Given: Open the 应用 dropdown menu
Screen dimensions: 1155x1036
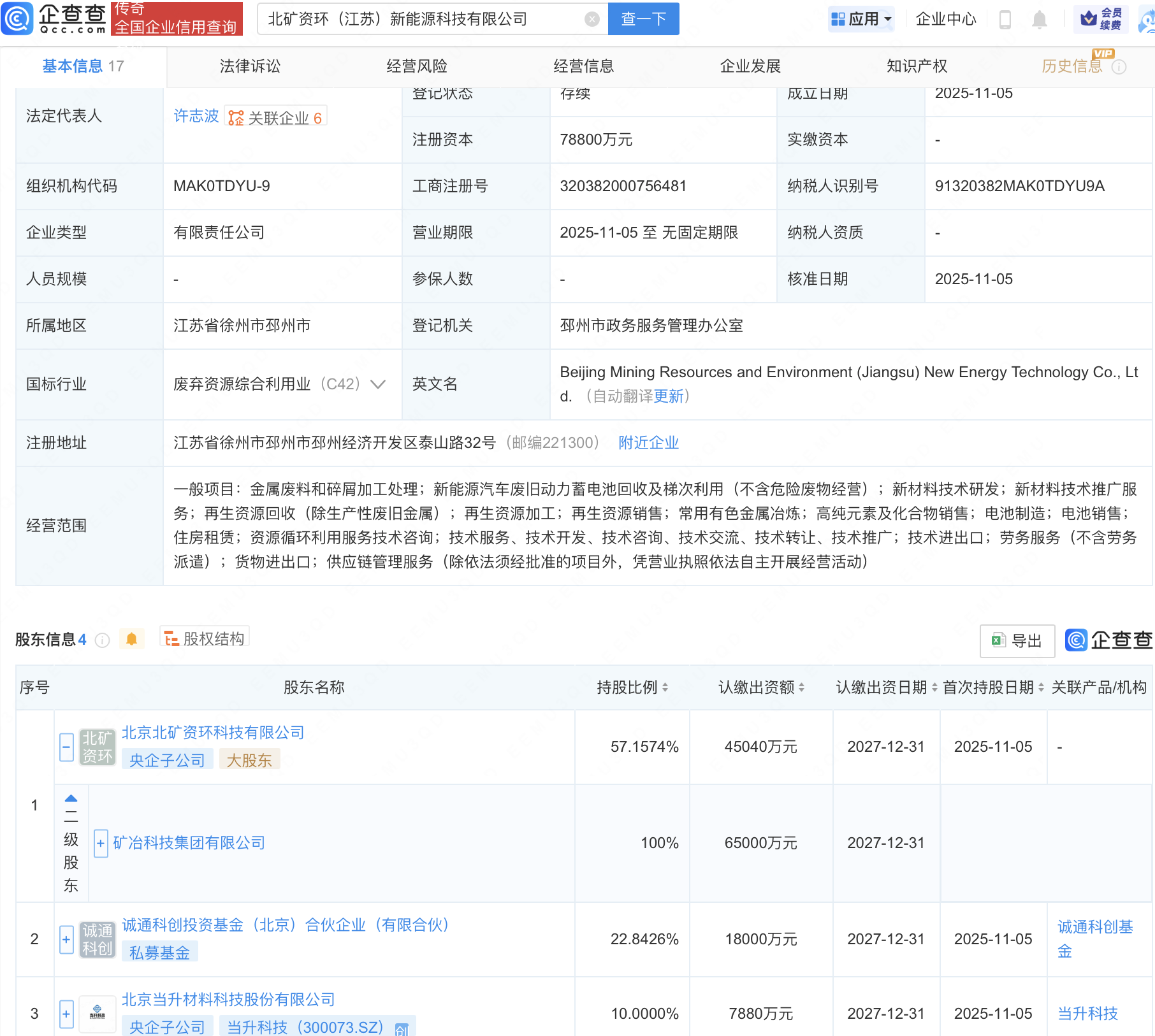Looking at the screenshot, I should (861, 19).
